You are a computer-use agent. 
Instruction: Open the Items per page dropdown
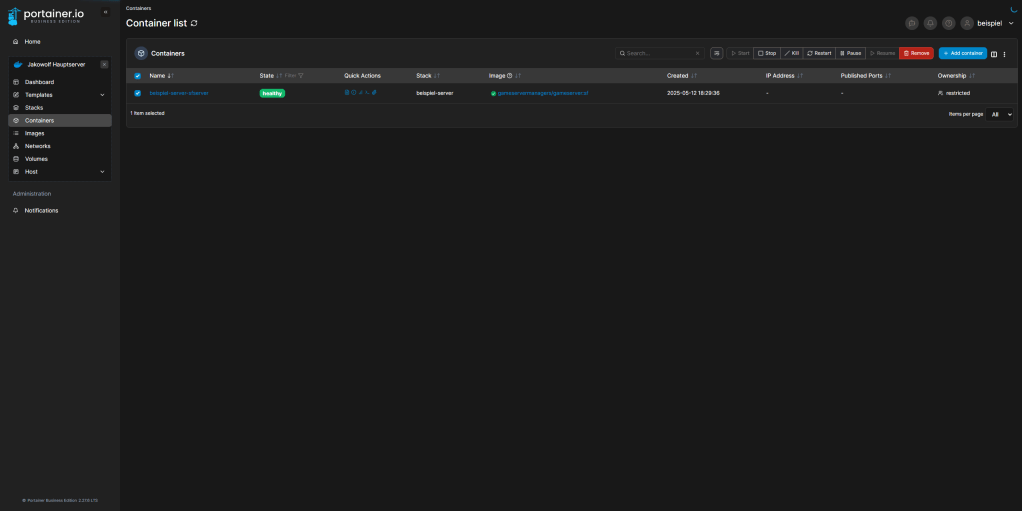pos(1001,114)
